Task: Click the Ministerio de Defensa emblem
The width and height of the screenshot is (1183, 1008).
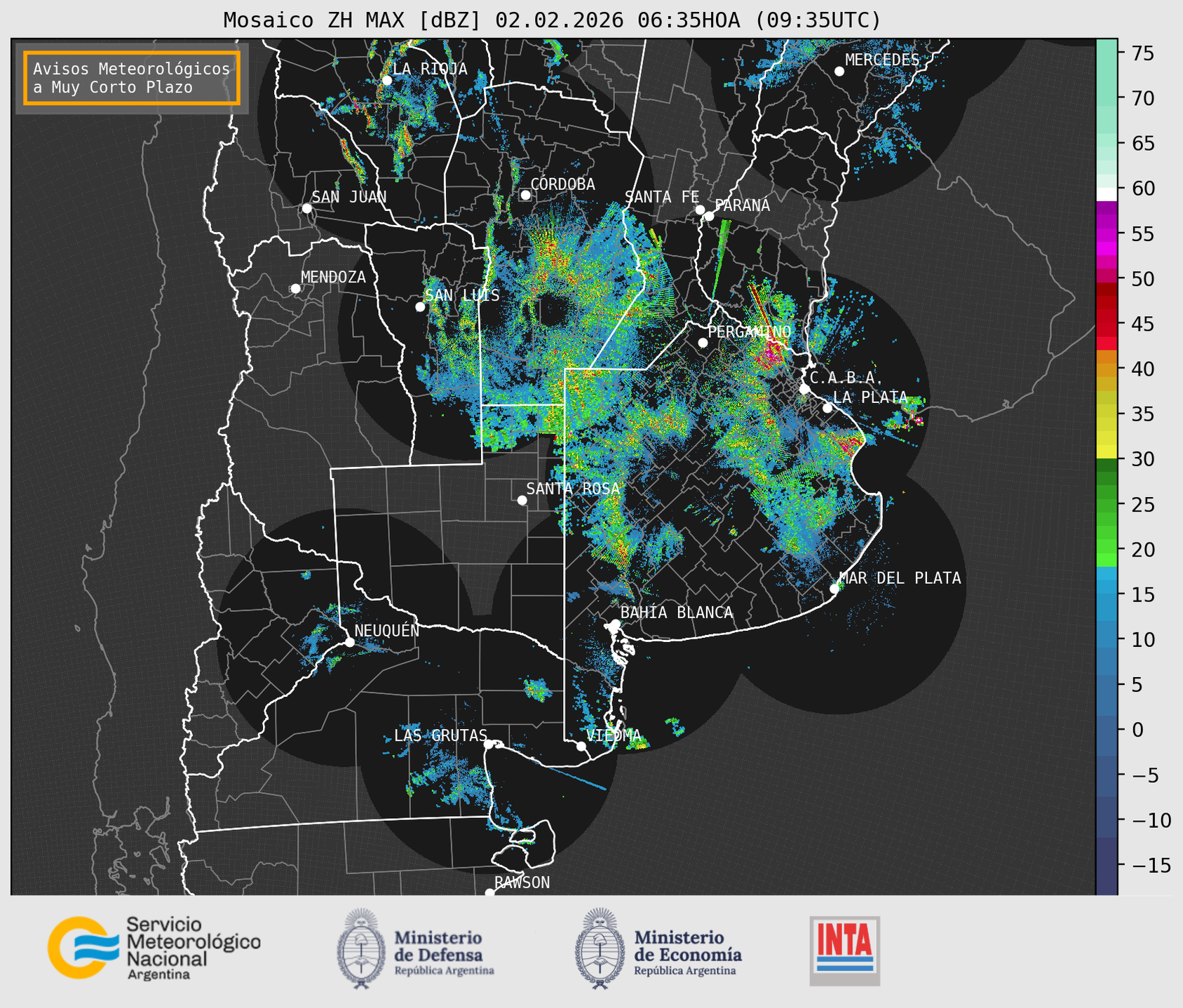Action: coord(360,948)
